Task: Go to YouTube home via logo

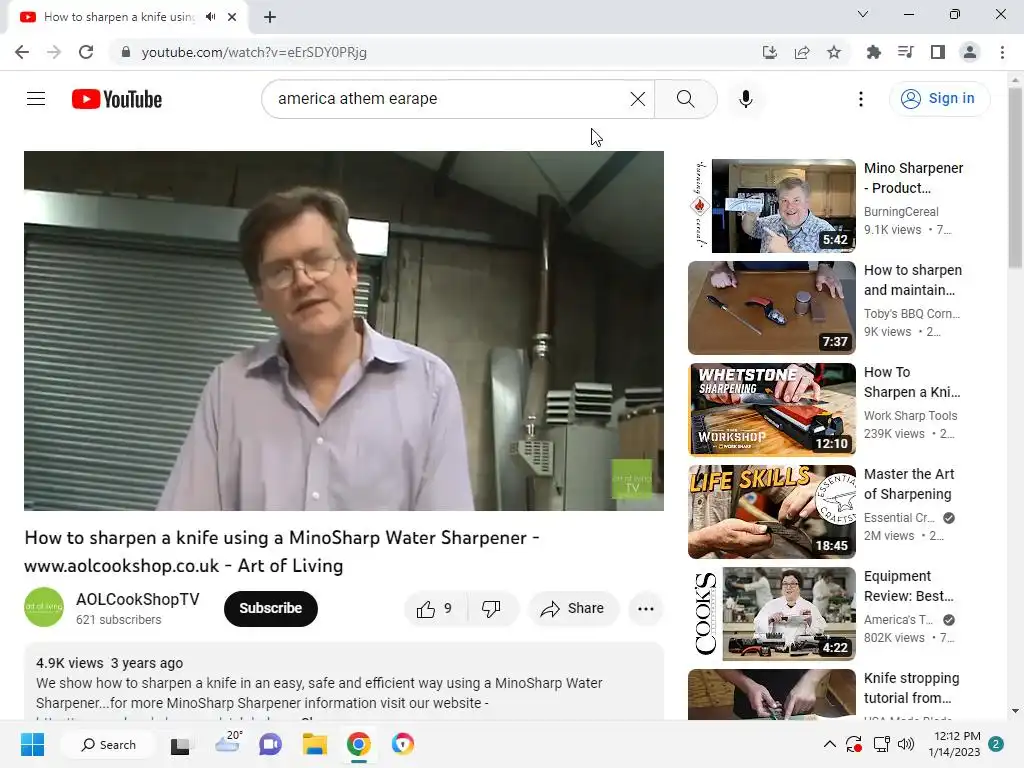Action: tap(117, 99)
